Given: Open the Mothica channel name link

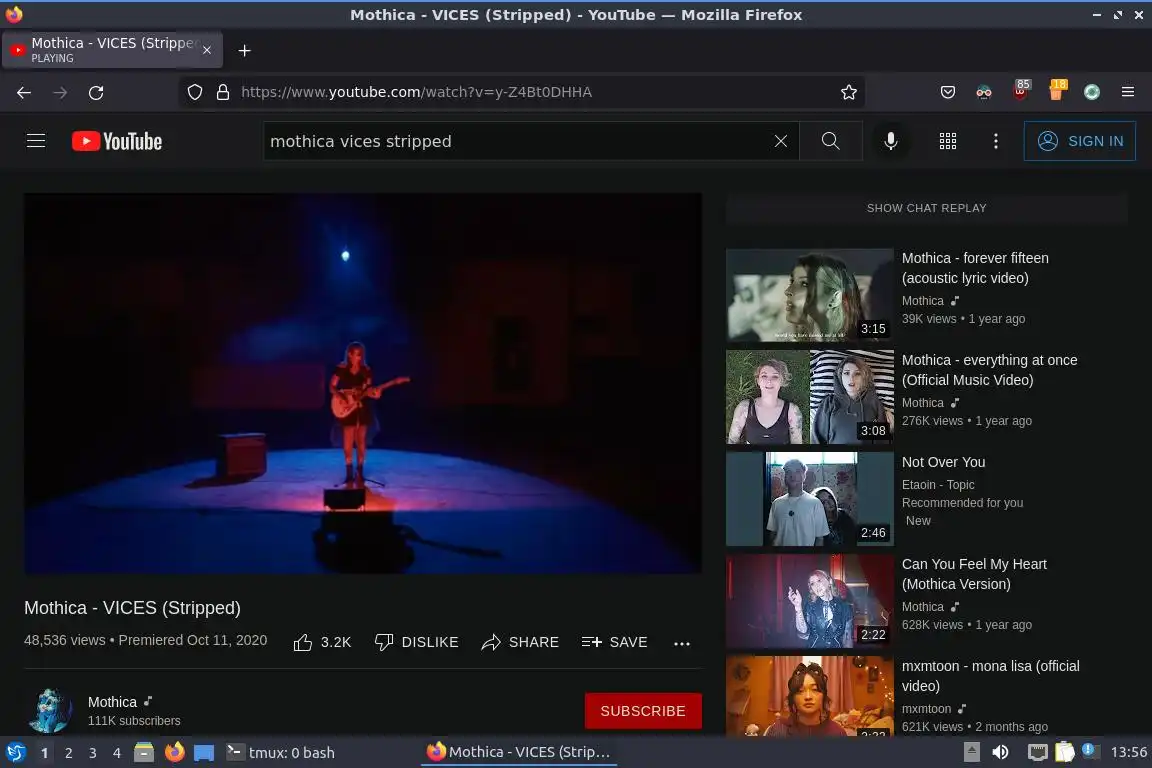Looking at the screenshot, I should tap(112, 702).
